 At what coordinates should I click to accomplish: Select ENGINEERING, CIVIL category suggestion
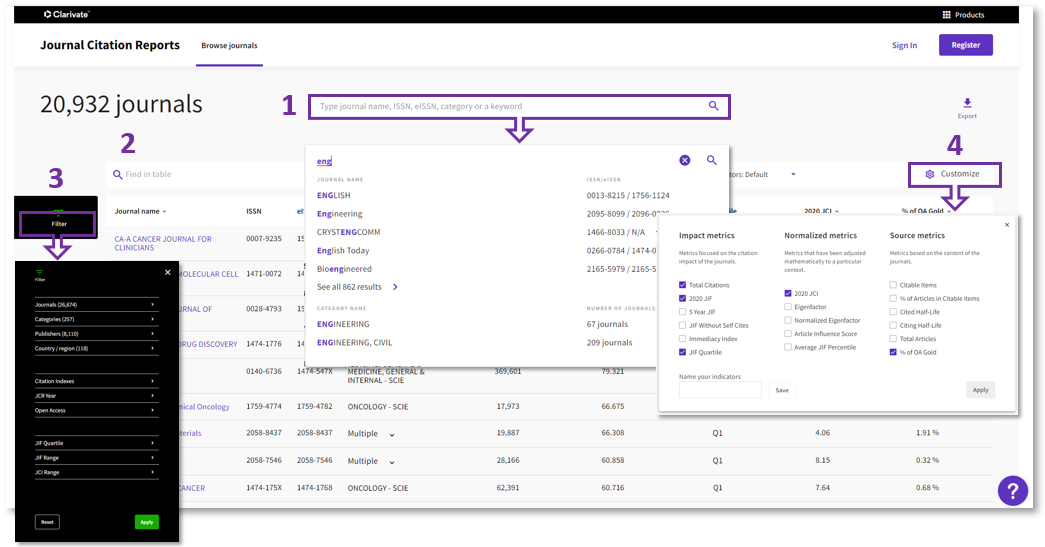[x=357, y=343]
